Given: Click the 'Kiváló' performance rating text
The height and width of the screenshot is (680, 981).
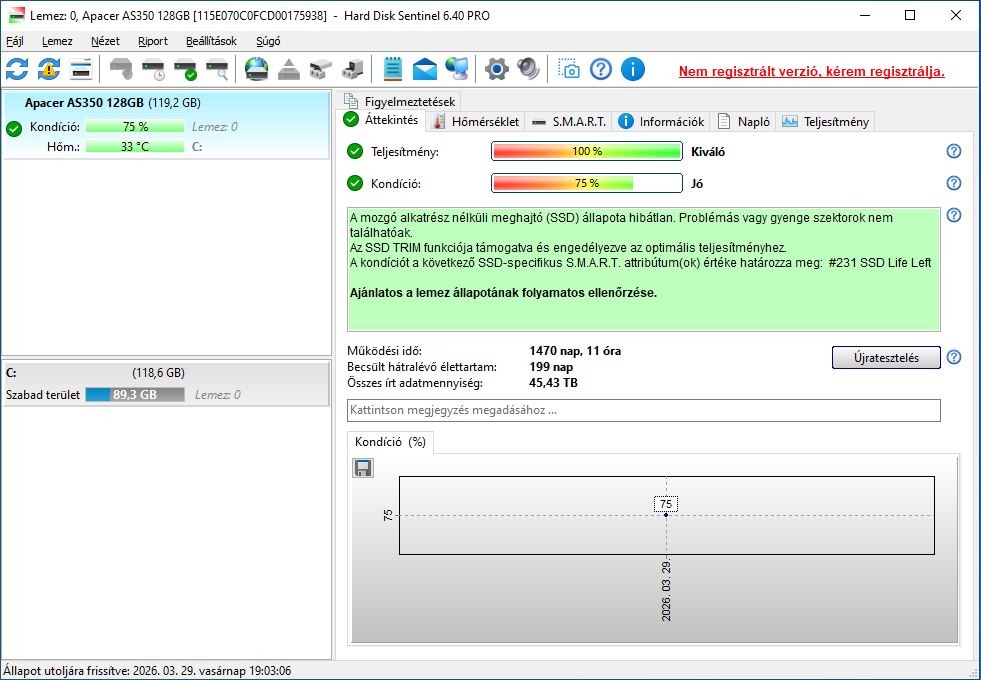Looking at the screenshot, I should coord(708,151).
